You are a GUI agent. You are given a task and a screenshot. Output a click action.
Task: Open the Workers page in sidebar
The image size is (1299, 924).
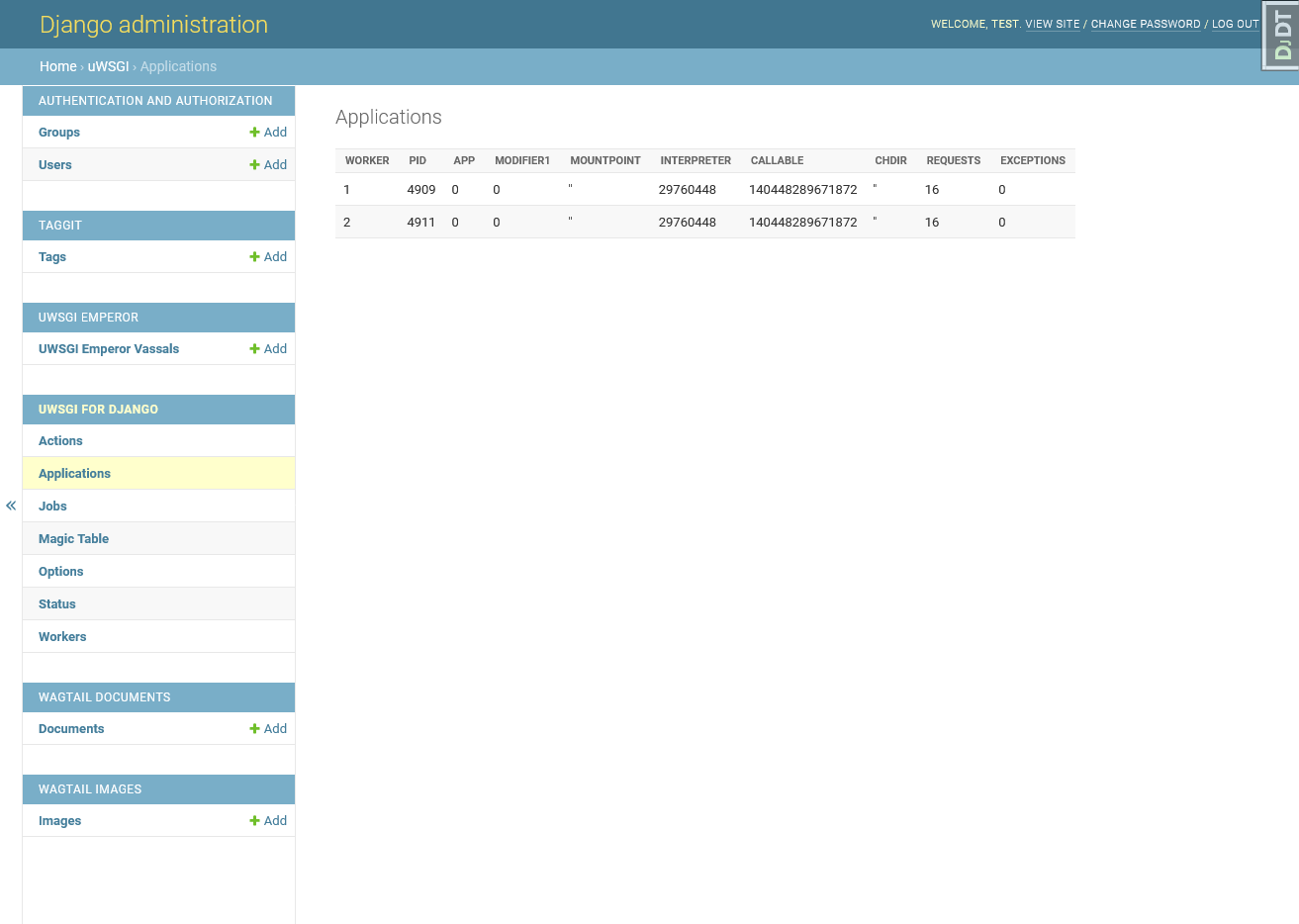[62, 637]
